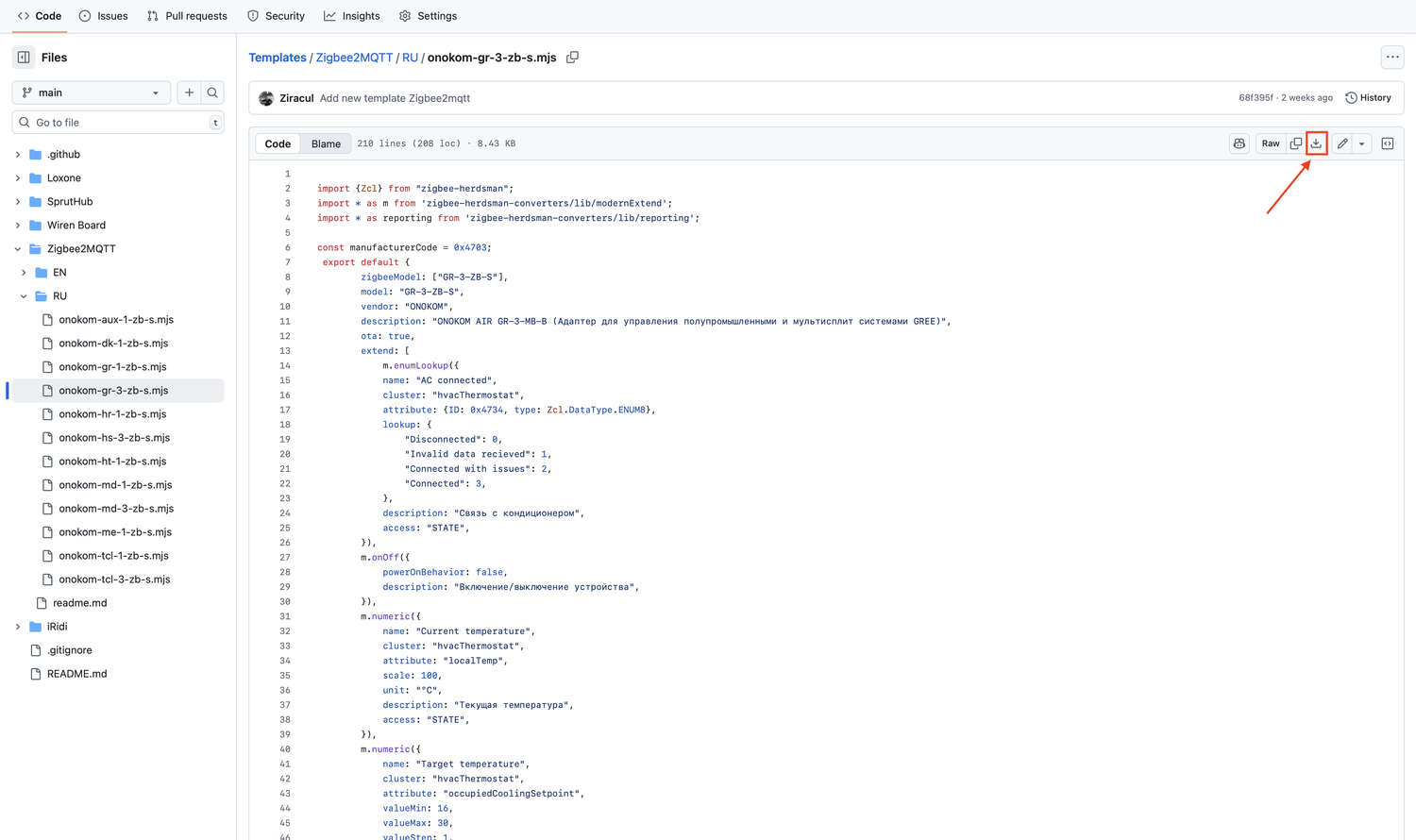Collapse the RU folder chevron
The image size is (1416, 840).
click(24, 296)
